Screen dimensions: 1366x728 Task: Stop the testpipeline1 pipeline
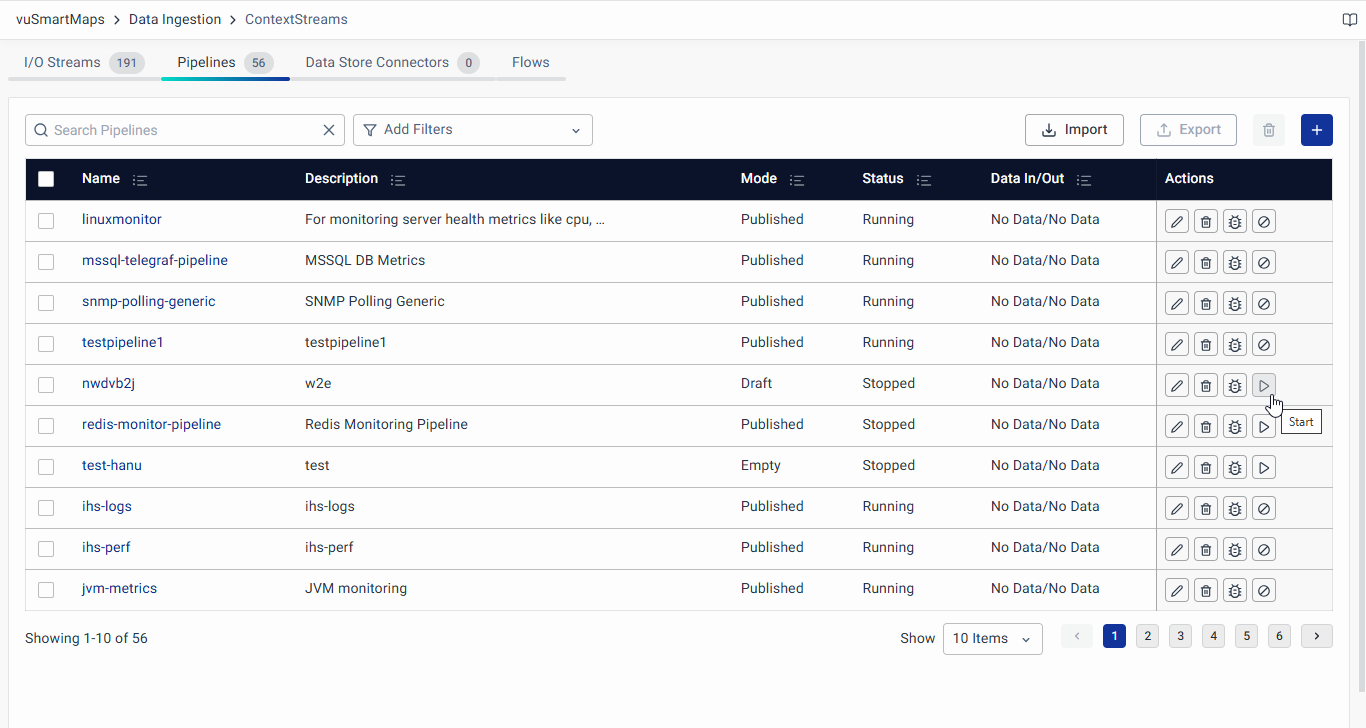[x=1264, y=345]
